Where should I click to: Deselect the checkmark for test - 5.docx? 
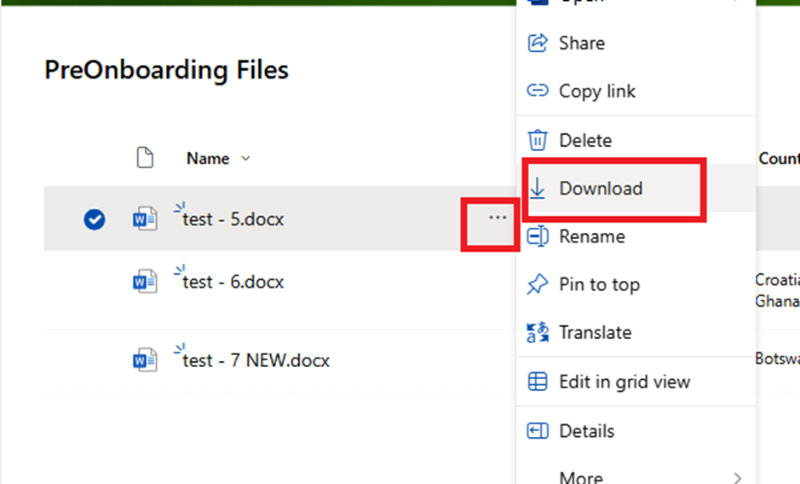point(94,219)
